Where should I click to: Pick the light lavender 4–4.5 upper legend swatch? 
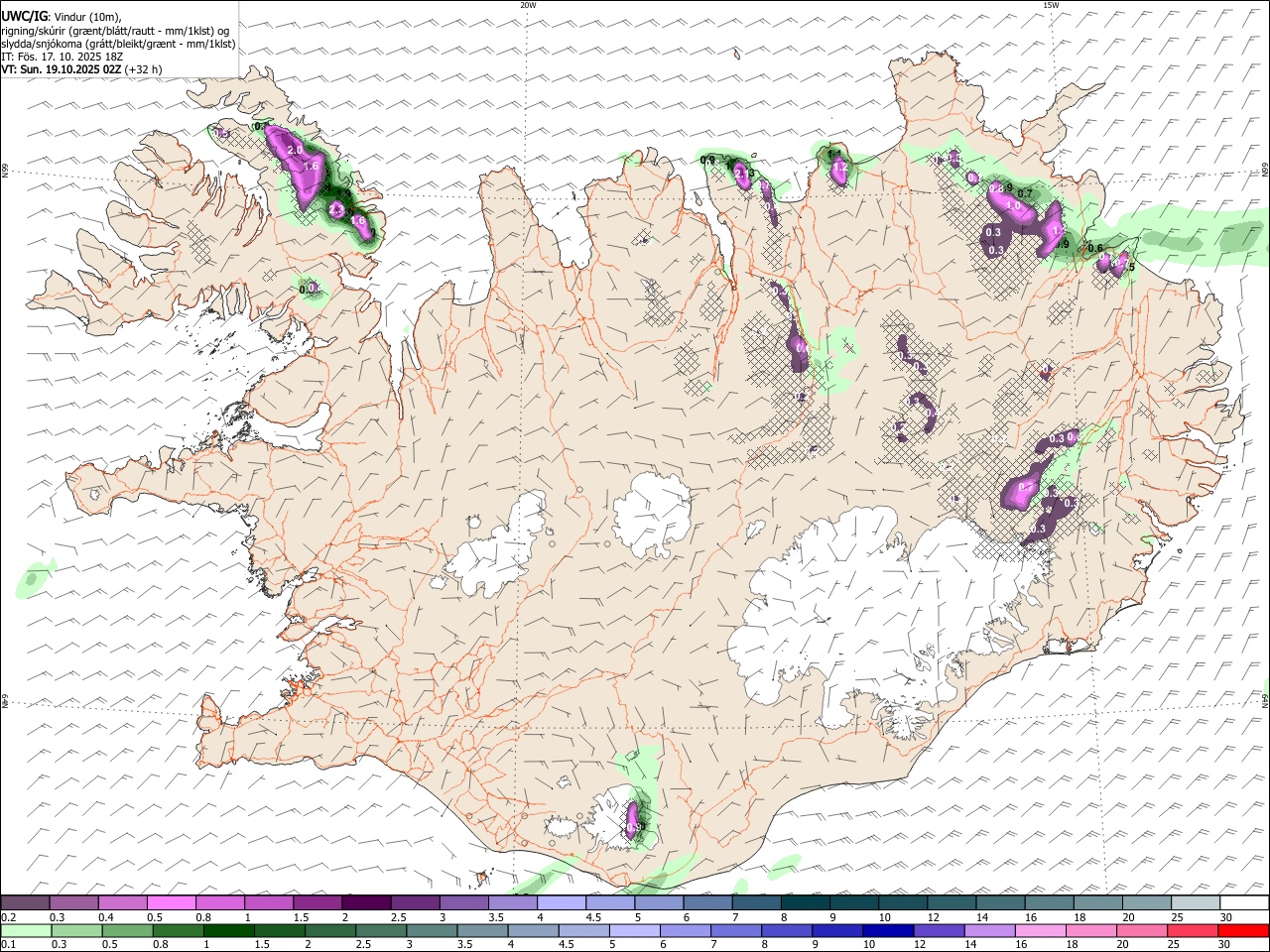pos(562,902)
